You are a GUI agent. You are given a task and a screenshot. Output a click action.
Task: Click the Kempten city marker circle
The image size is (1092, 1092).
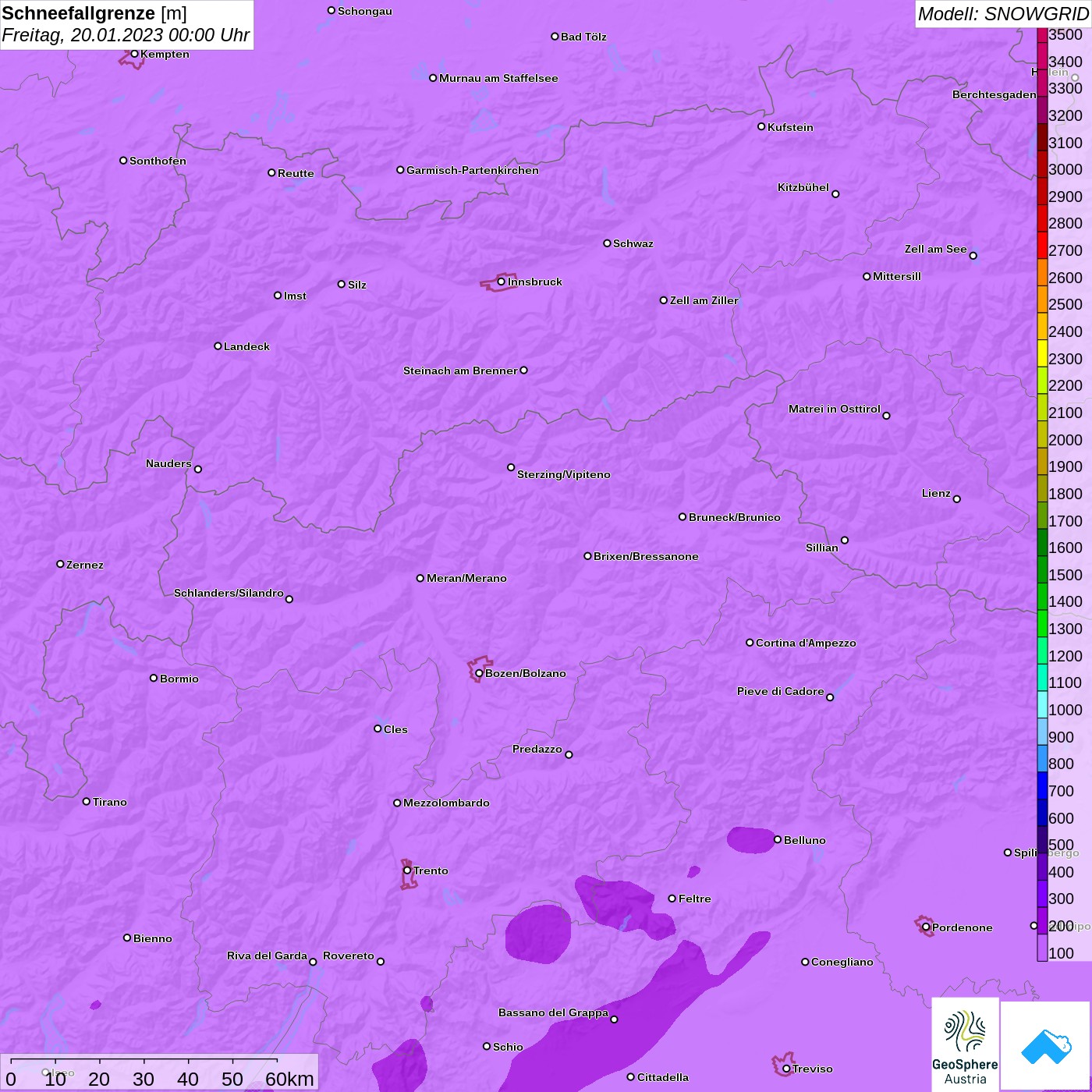[x=134, y=54]
